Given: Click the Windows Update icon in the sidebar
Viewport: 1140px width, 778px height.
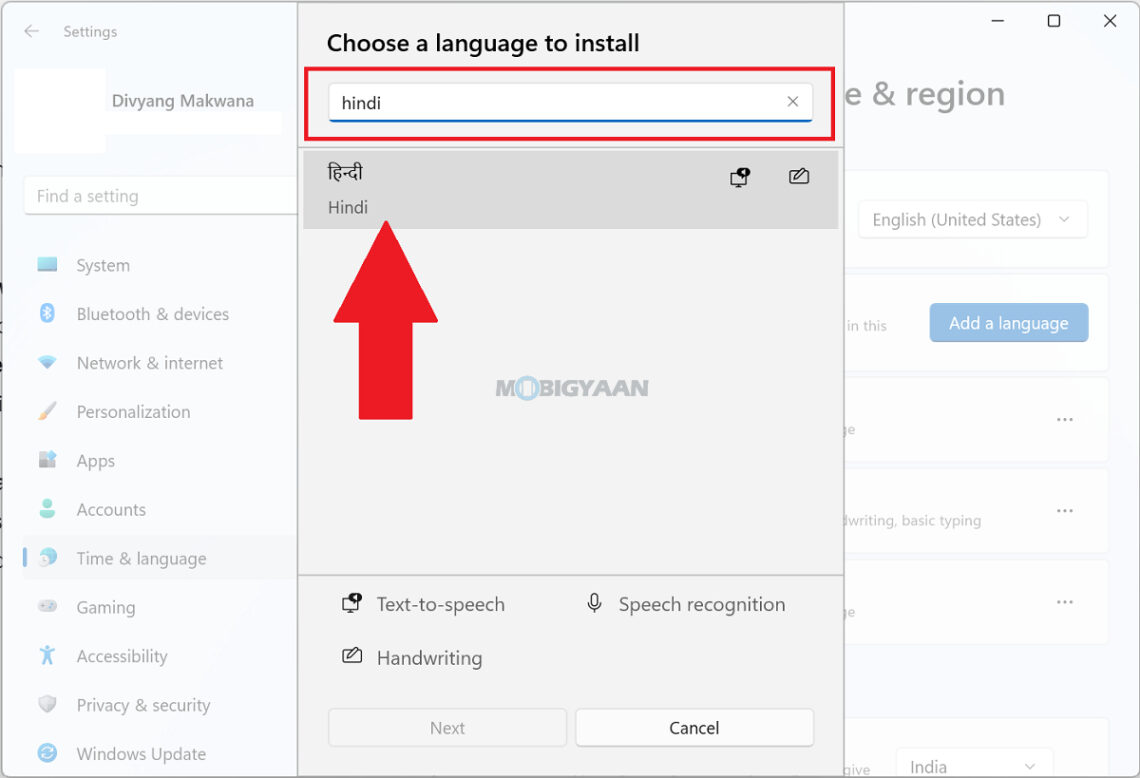Looking at the screenshot, I should 48,754.
